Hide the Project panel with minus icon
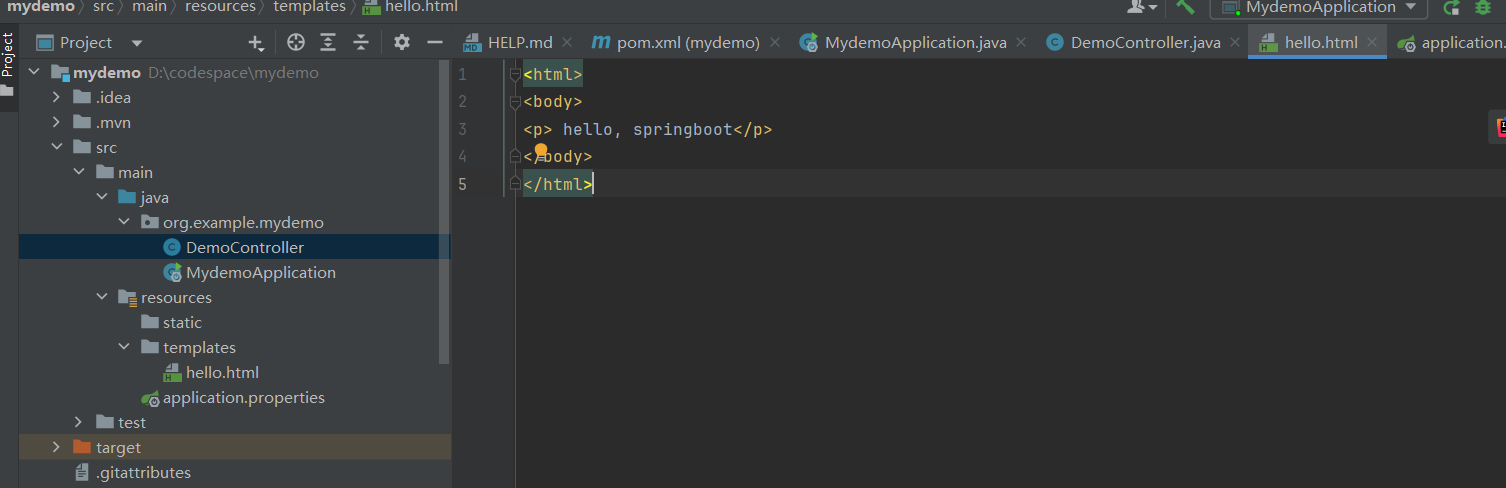The height and width of the screenshot is (488, 1506). point(435,42)
